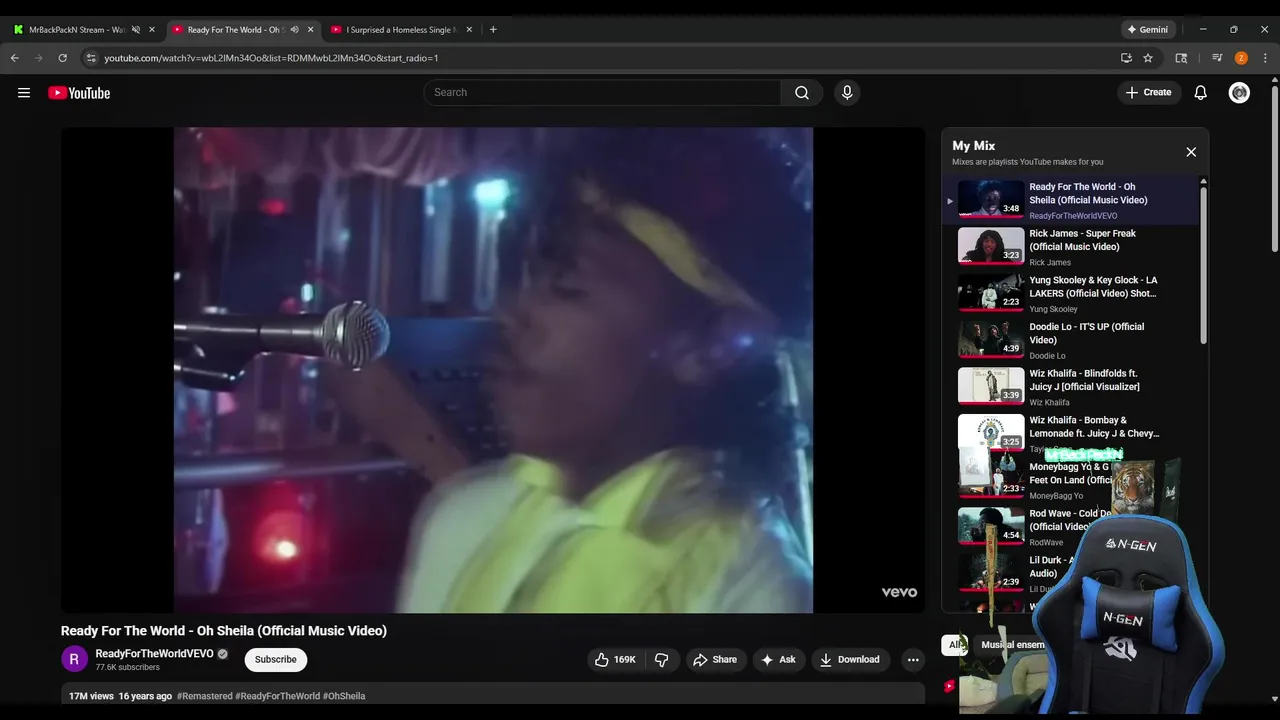Click the #OhSheila hashtag
The height and width of the screenshot is (720, 1280).
[x=344, y=696]
